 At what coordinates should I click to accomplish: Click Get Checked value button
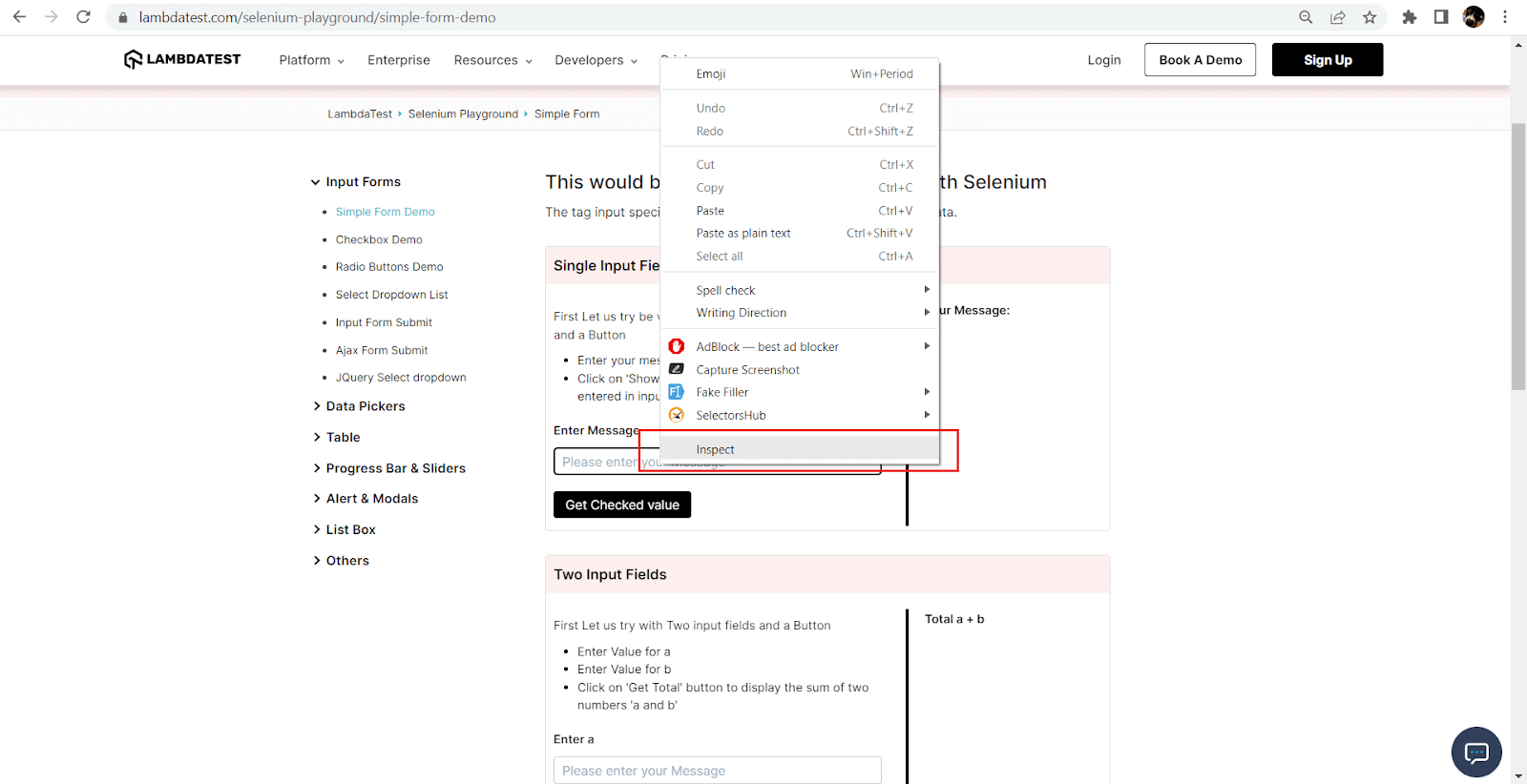point(622,505)
